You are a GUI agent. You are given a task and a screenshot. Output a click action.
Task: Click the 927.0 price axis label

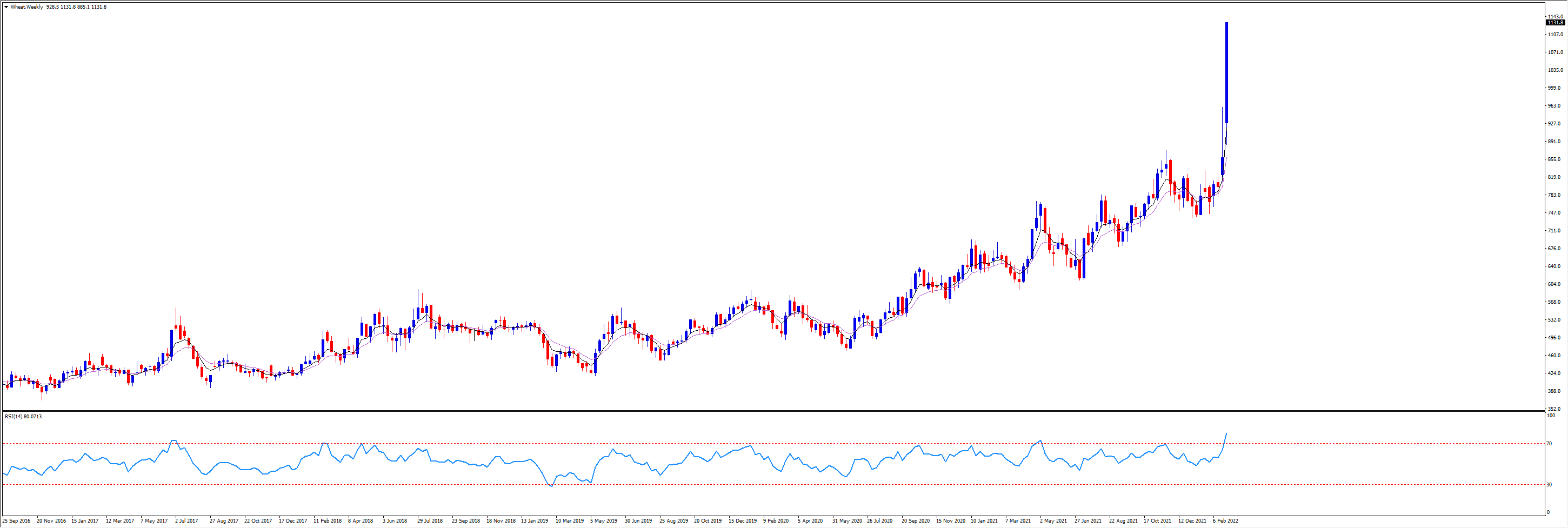coord(1554,123)
